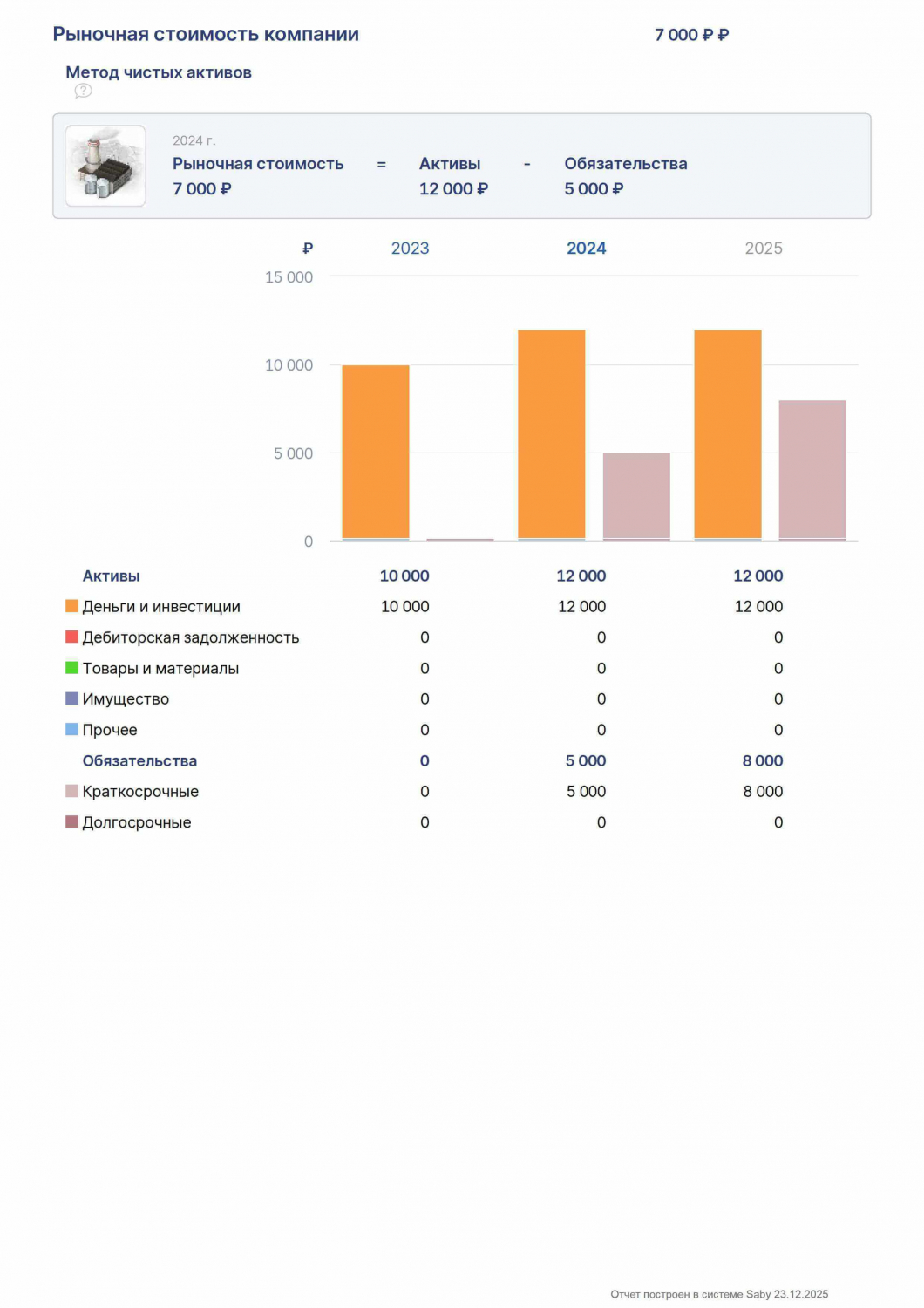Open the factory building thumbnail image
924x1308 pixels.
pos(105,166)
